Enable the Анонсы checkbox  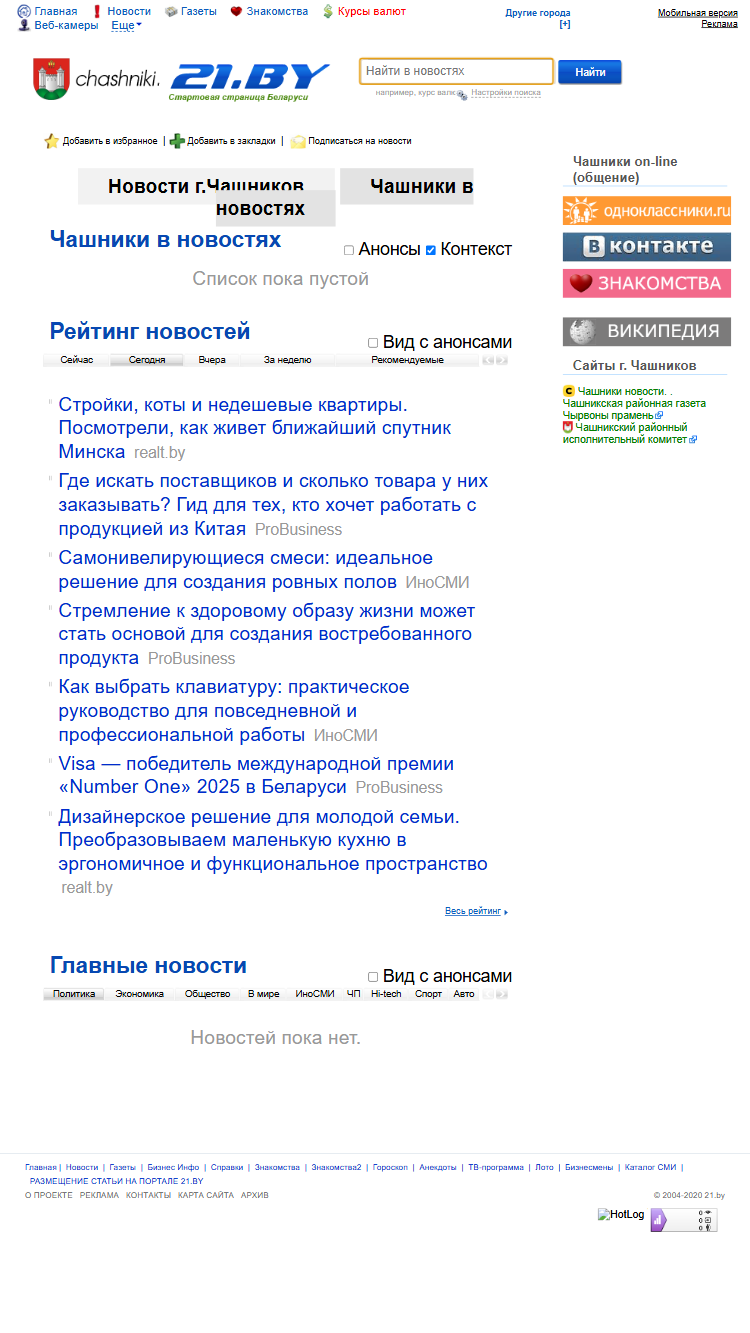(349, 250)
